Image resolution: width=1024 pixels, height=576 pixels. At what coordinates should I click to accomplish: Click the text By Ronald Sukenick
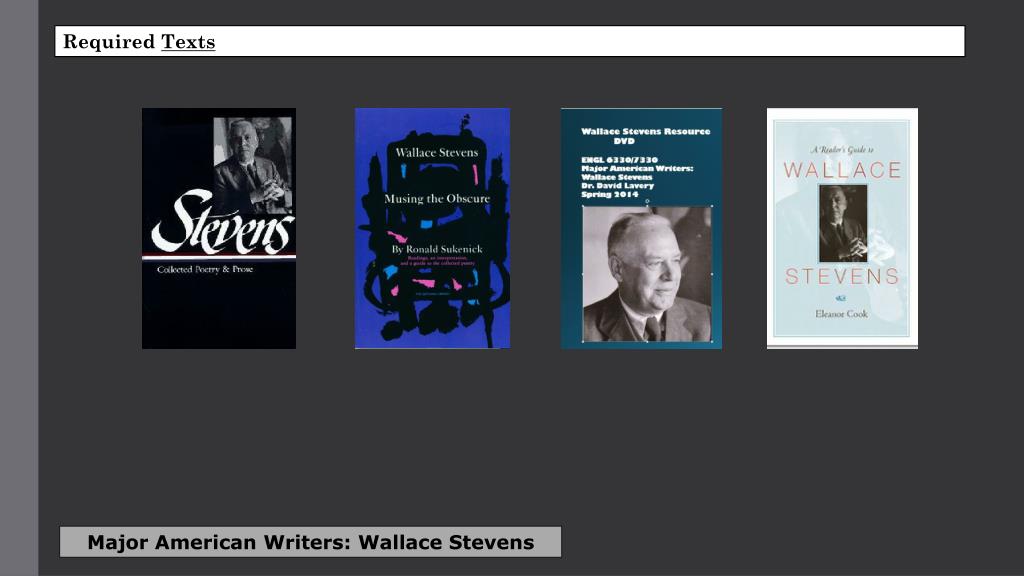(x=437, y=249)
